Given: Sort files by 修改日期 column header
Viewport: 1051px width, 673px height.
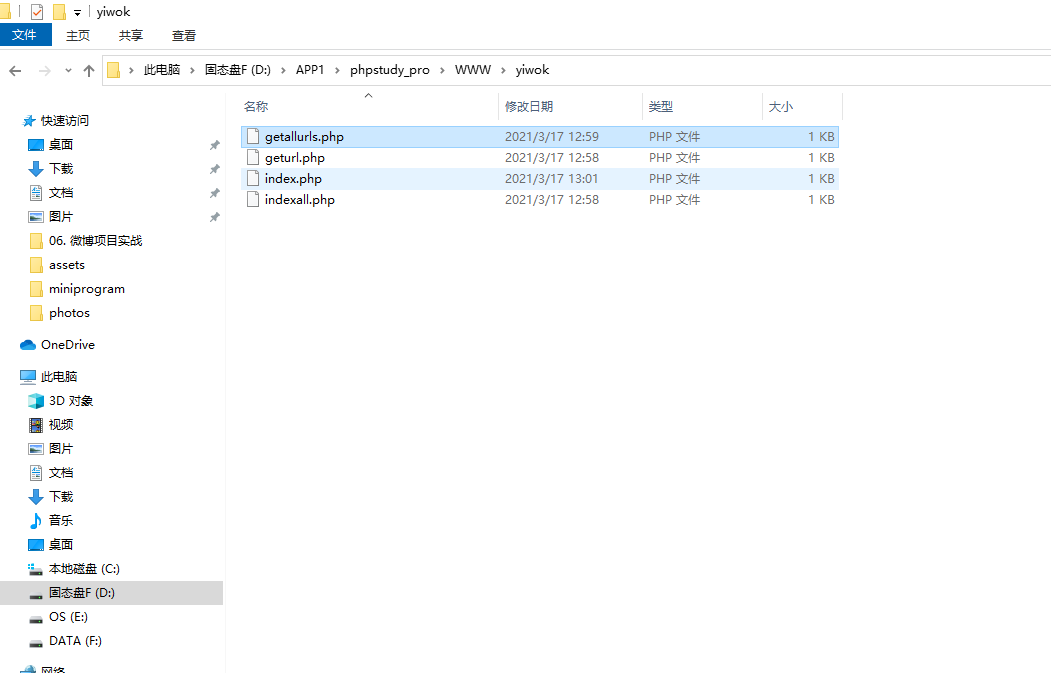Looking at the screenshot, I should click(x=529, y=106).
